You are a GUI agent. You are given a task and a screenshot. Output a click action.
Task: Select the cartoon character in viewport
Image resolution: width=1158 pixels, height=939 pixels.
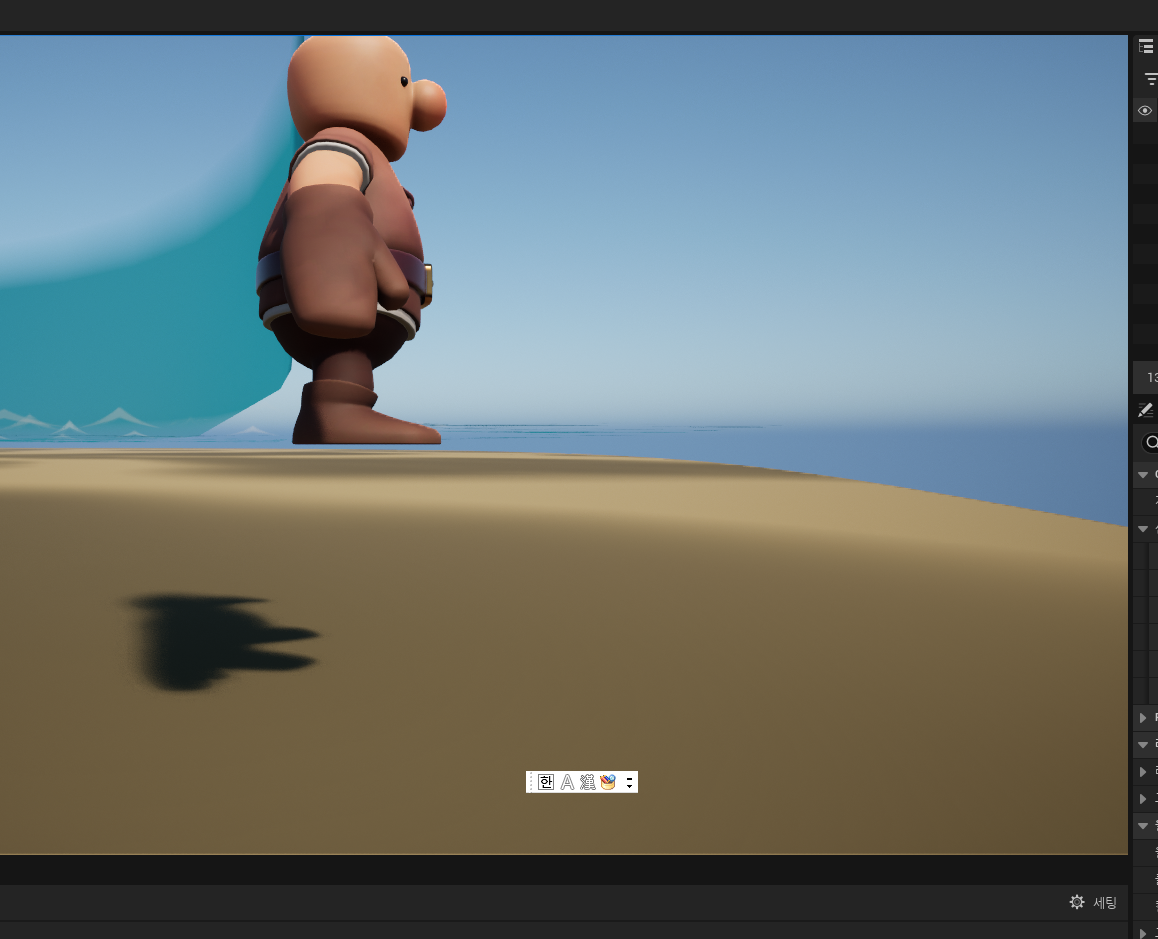tap(352, 240)
